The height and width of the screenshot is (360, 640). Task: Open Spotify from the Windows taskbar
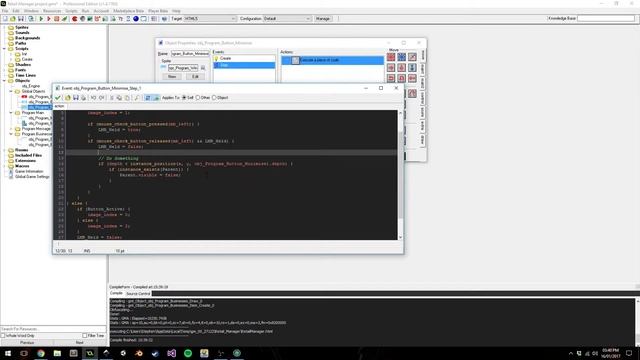click(188, 353)
